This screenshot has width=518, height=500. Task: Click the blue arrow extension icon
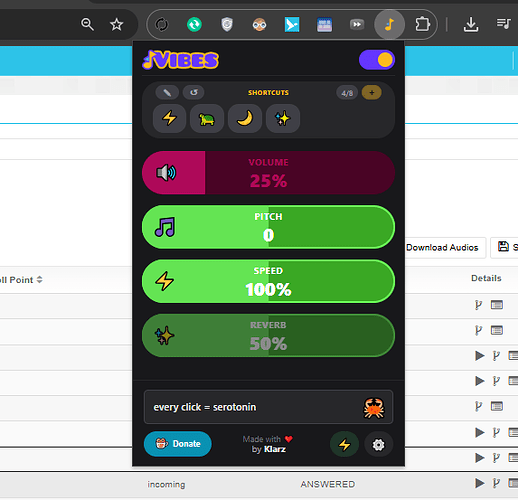292,25
